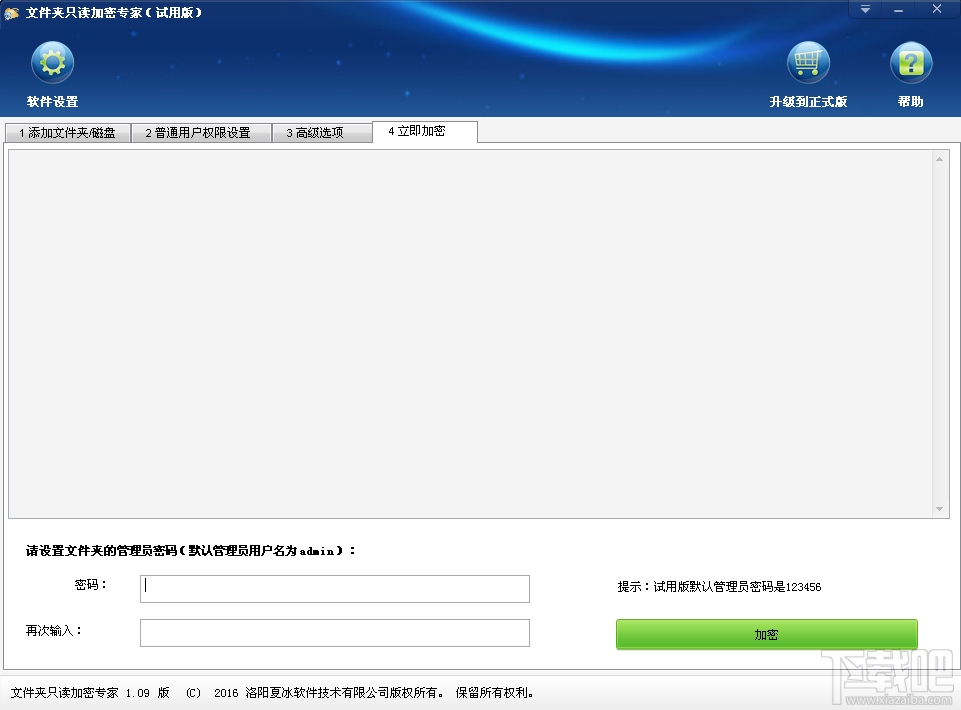Screen dimensions: 961x710
Task: Click the empty folder list area
Action: pos(470,330)
